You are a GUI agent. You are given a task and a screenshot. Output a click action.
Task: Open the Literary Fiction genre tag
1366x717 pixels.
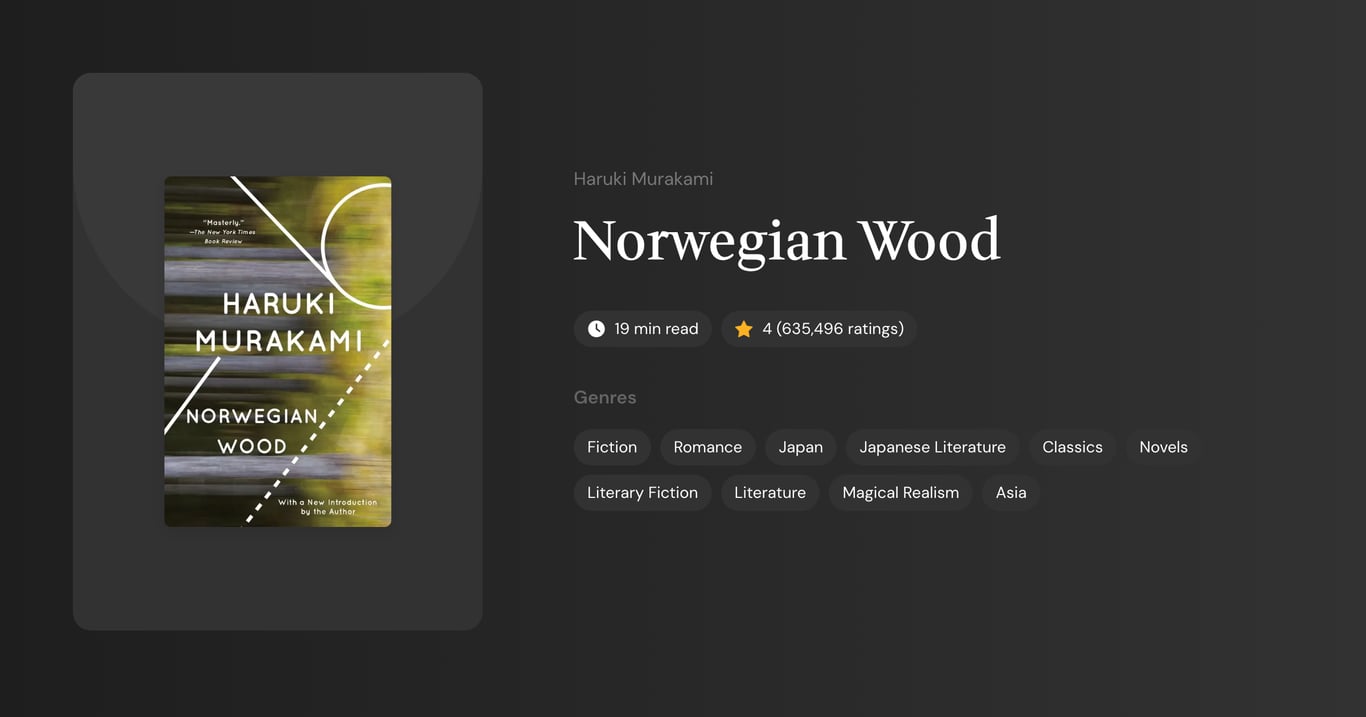pyautogui.click(x=643, y=492)
